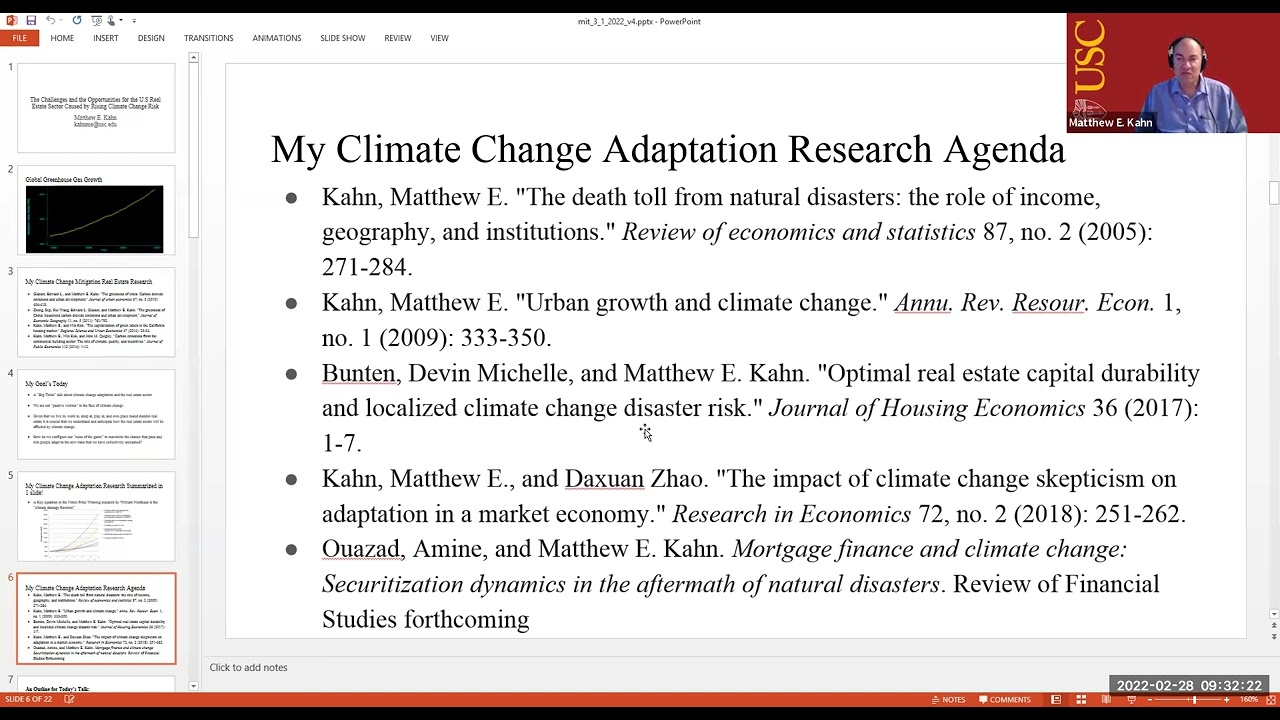Image resolution: width=1280 pixels, height=720 pixels.
Task: Start slideshow from beginning icon in quick access
Action: (97, 20)
